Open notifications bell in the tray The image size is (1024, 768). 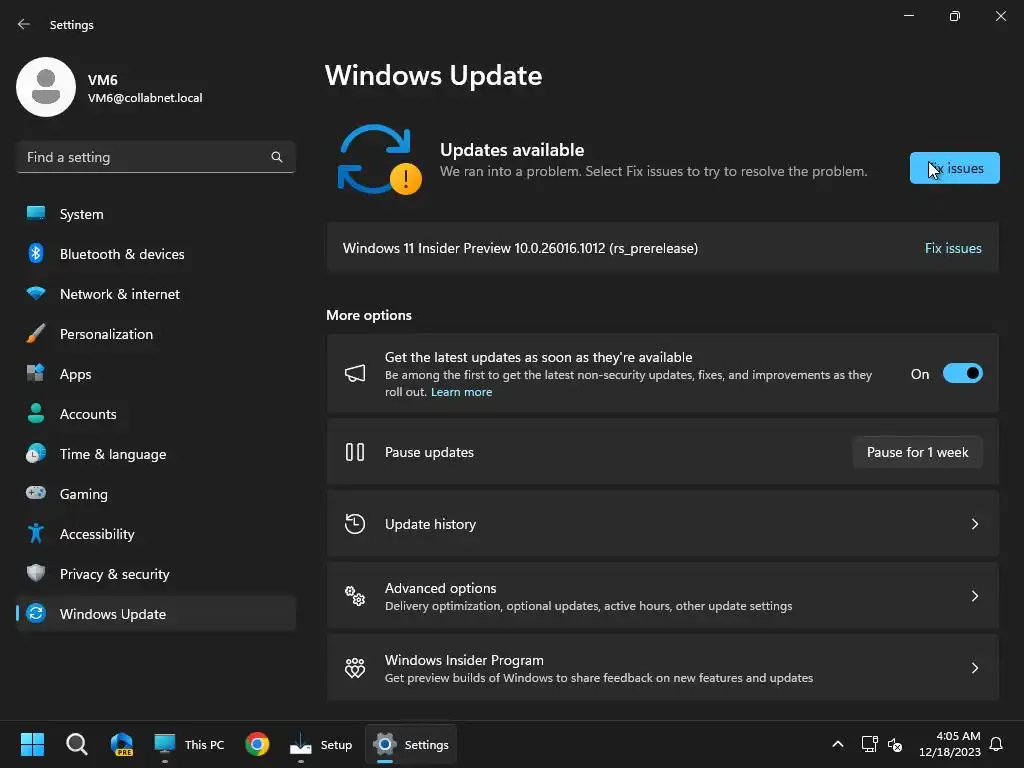coord(996,744)
